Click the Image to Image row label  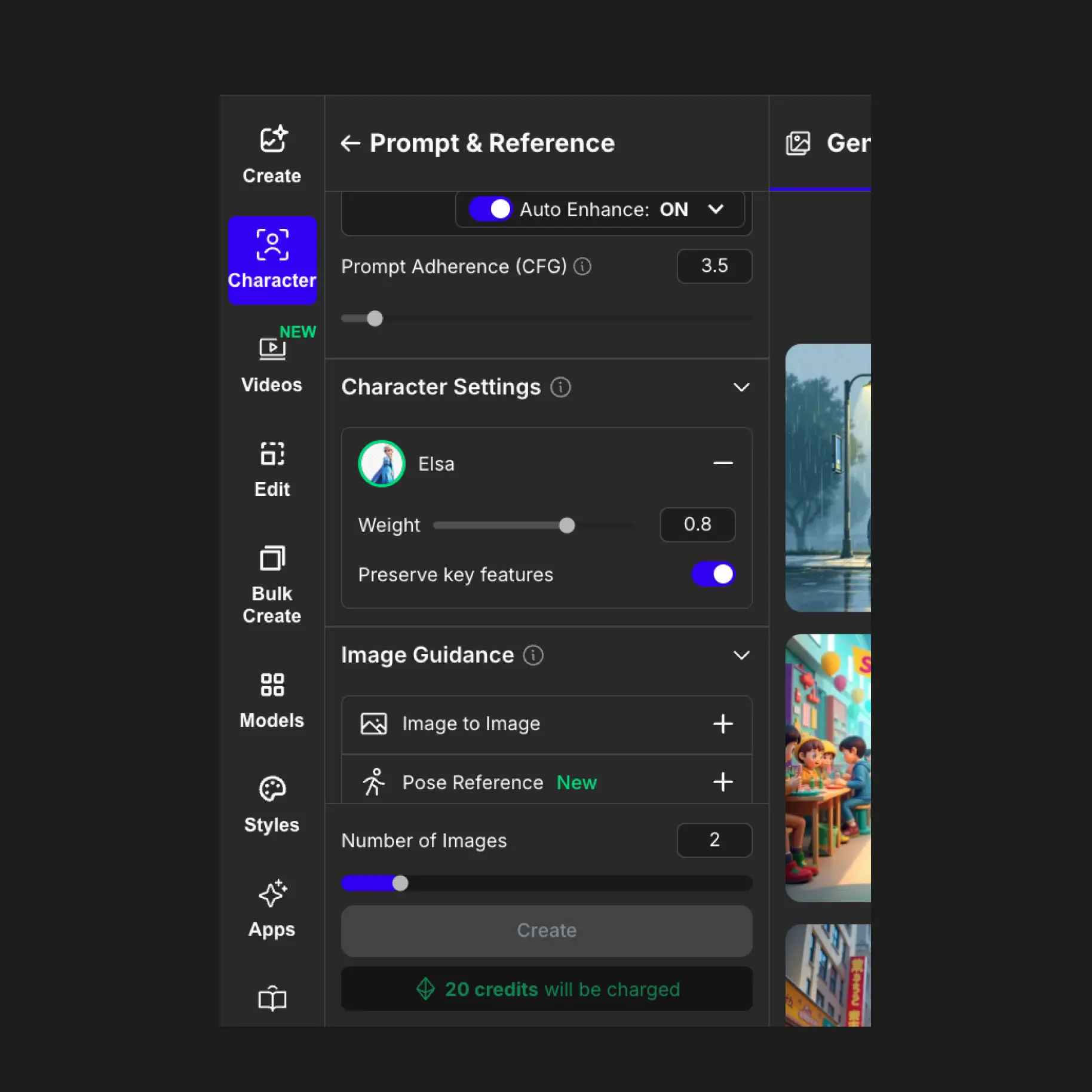471,723
